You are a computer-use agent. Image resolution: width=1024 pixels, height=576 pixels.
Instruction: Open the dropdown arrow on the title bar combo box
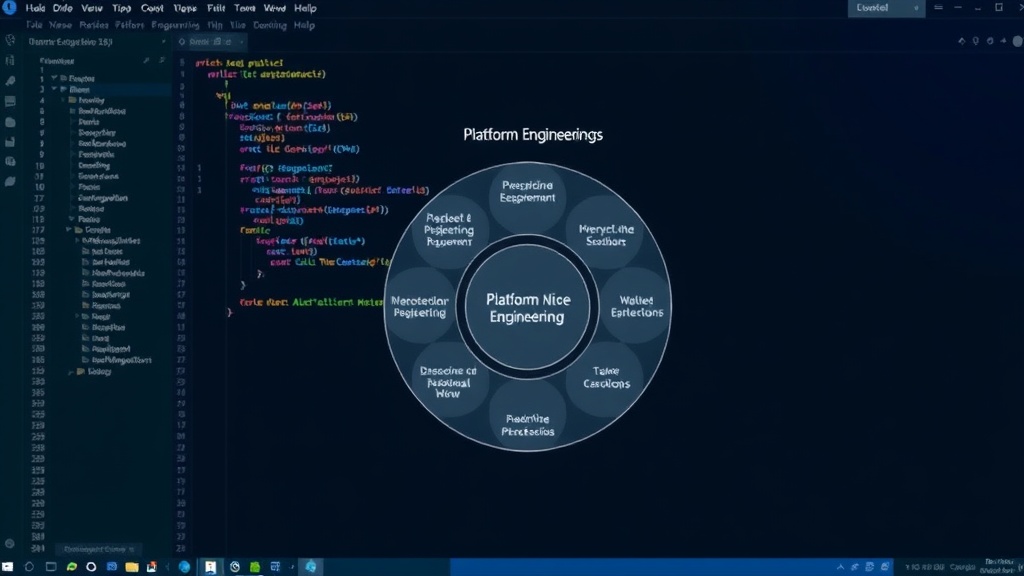[x=916, y=8]
